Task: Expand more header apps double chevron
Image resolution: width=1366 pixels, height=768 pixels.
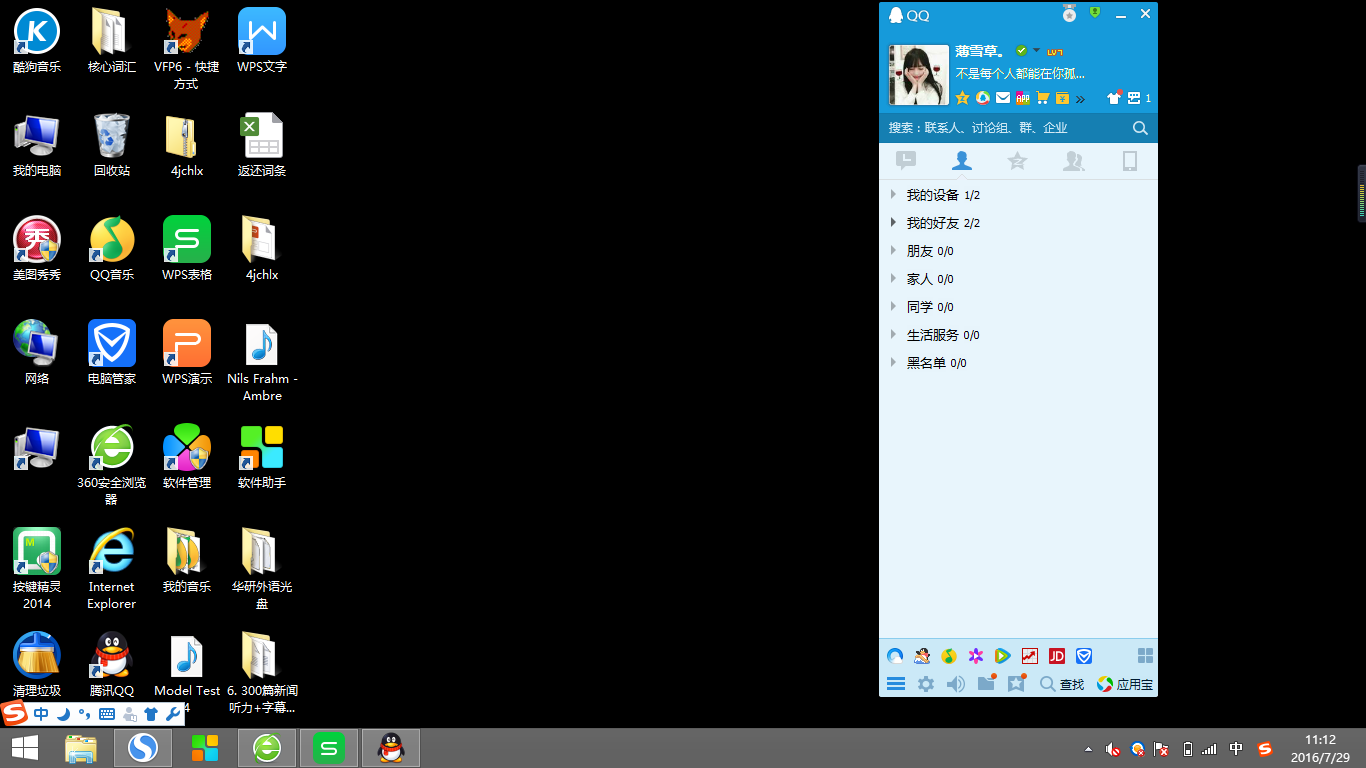Action: tap(1080, 99)
